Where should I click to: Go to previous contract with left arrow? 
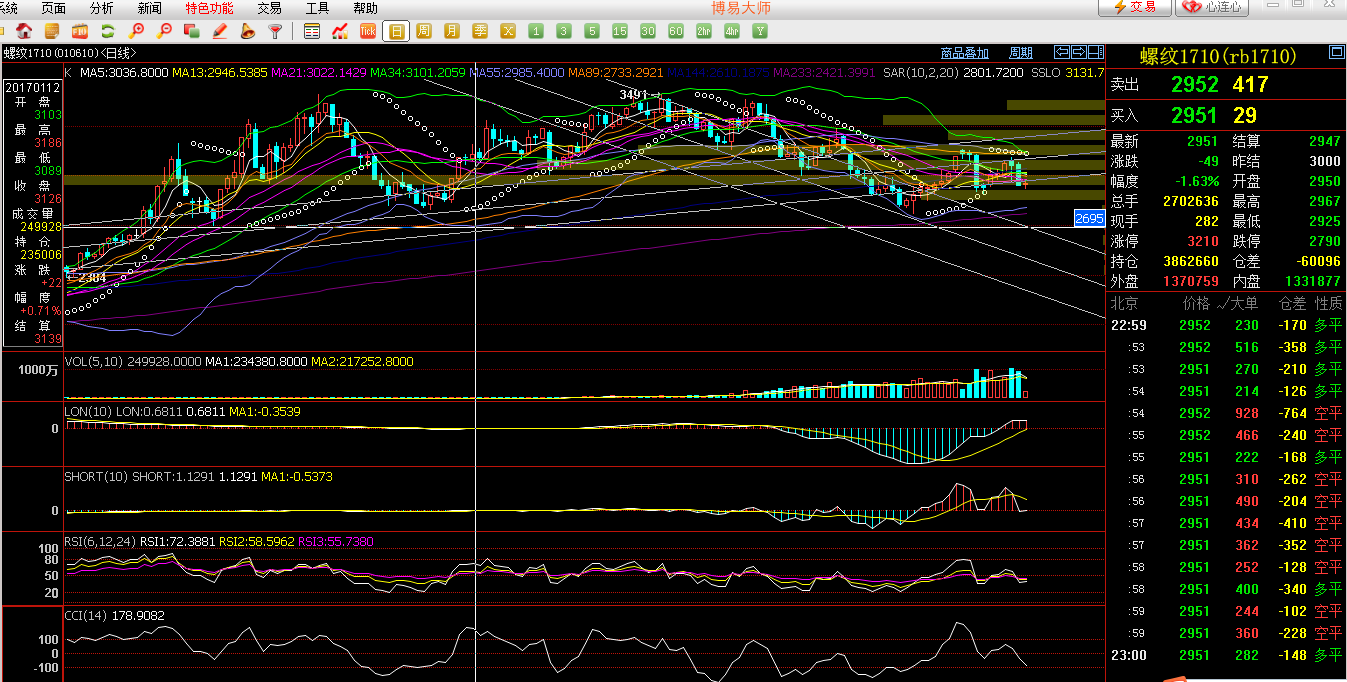(x=1063, y=52)
